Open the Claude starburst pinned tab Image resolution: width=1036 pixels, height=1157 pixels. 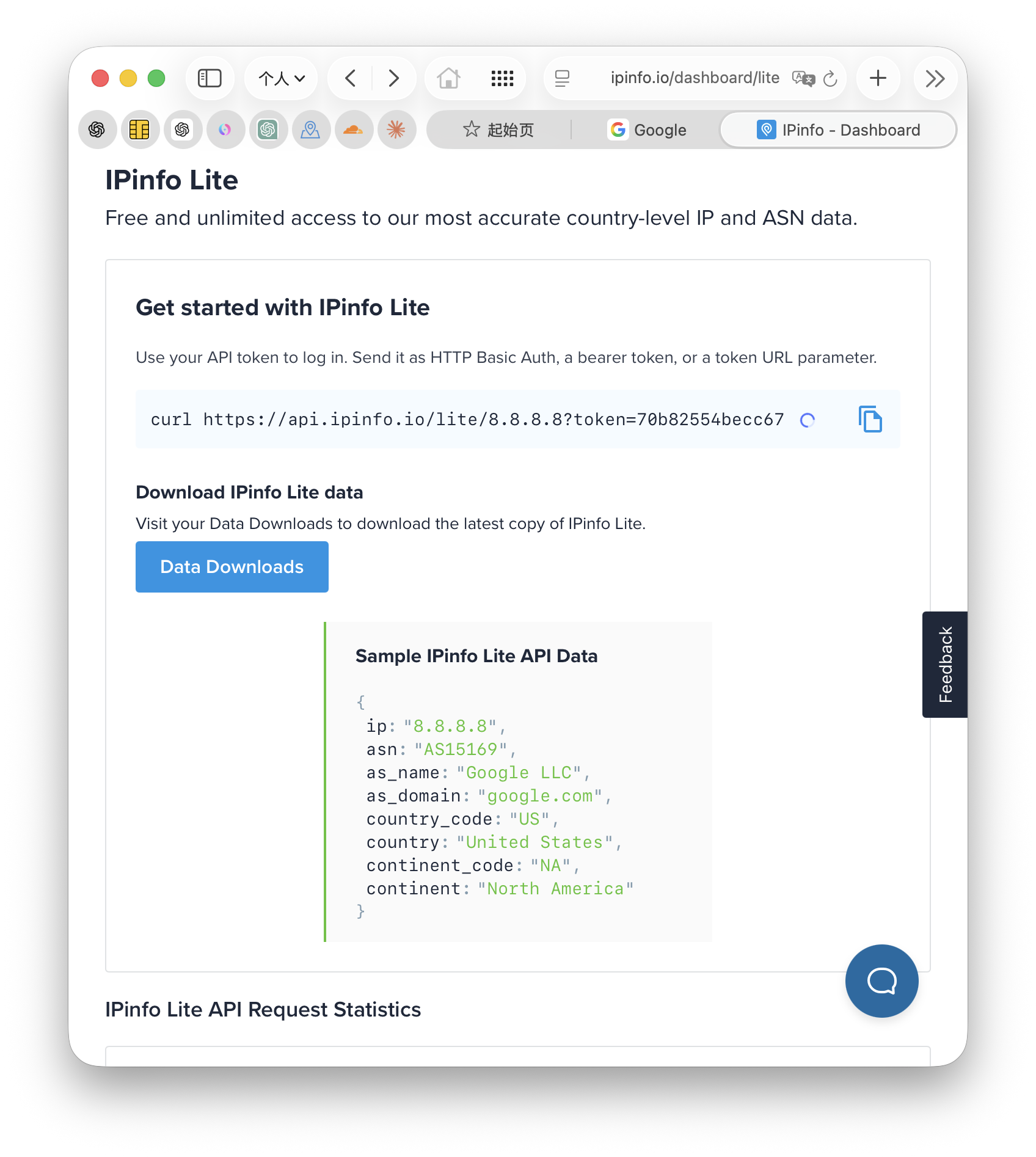click(396, 130)
